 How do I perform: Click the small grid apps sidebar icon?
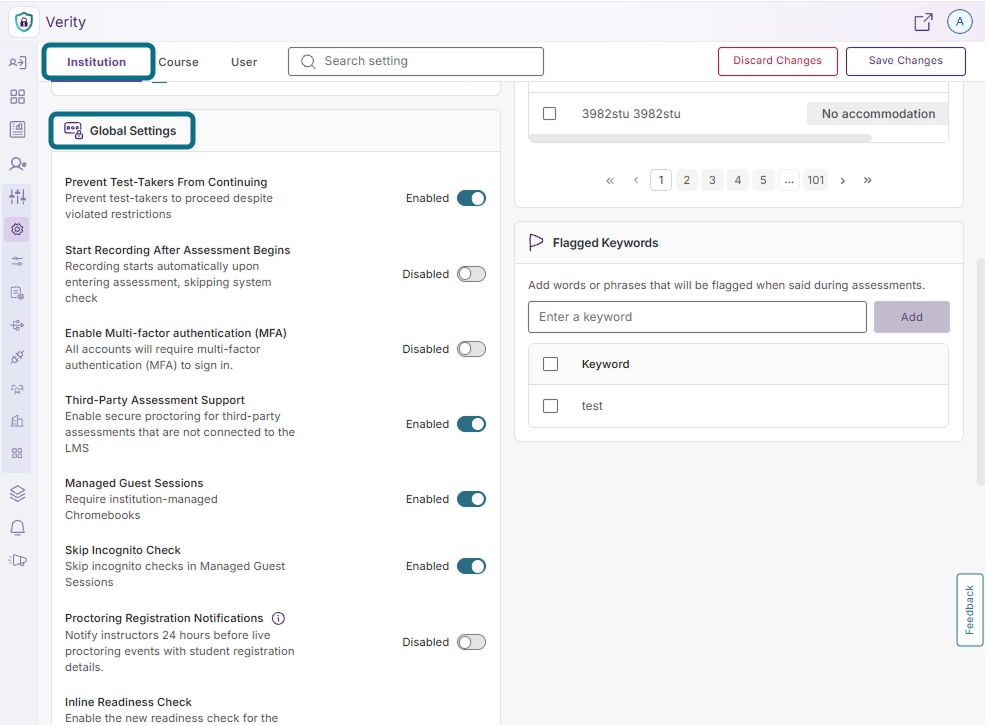[17, 453]
